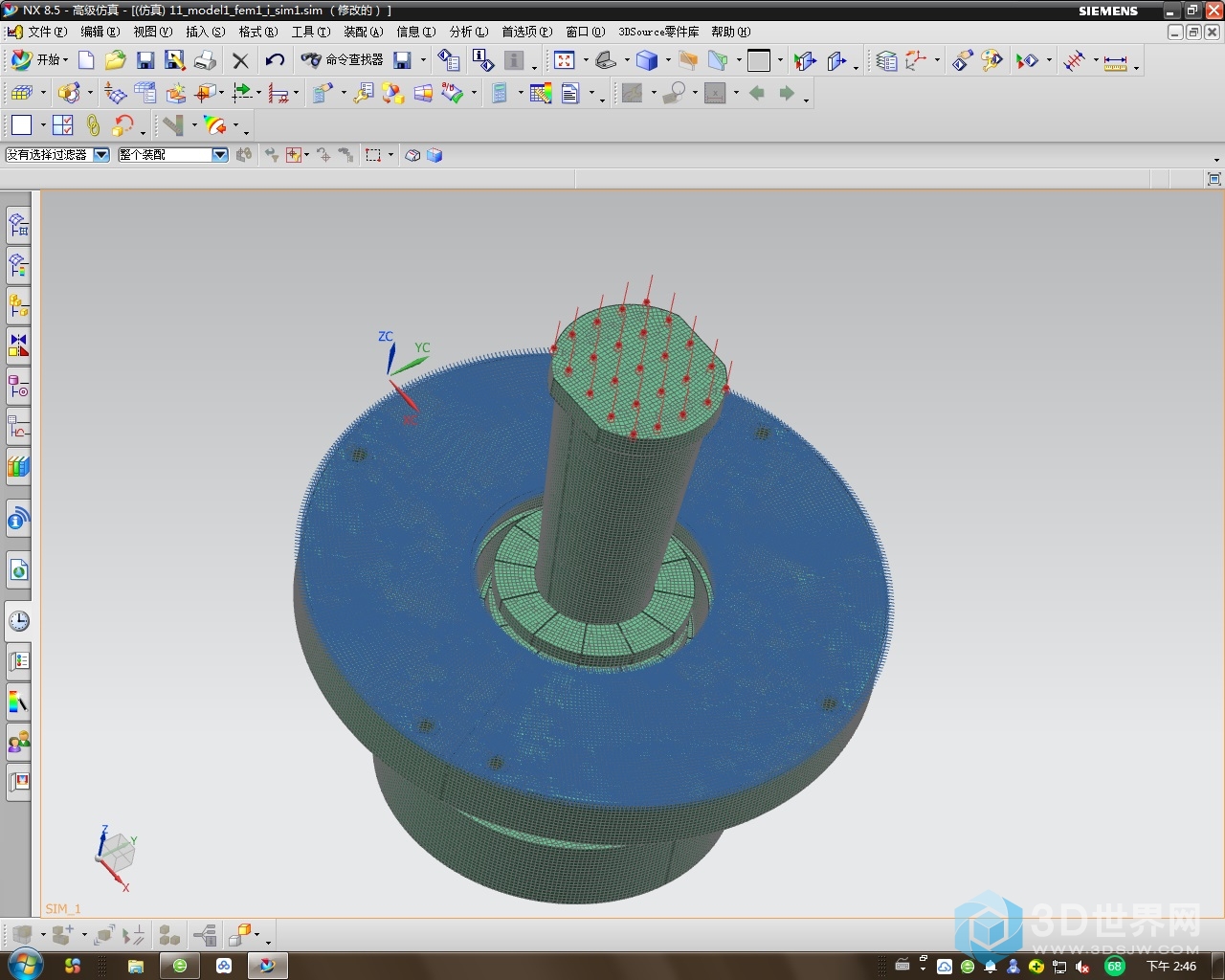
Task: Open the Internet Explorer sidebar tab
Action: tap(18, 571)
